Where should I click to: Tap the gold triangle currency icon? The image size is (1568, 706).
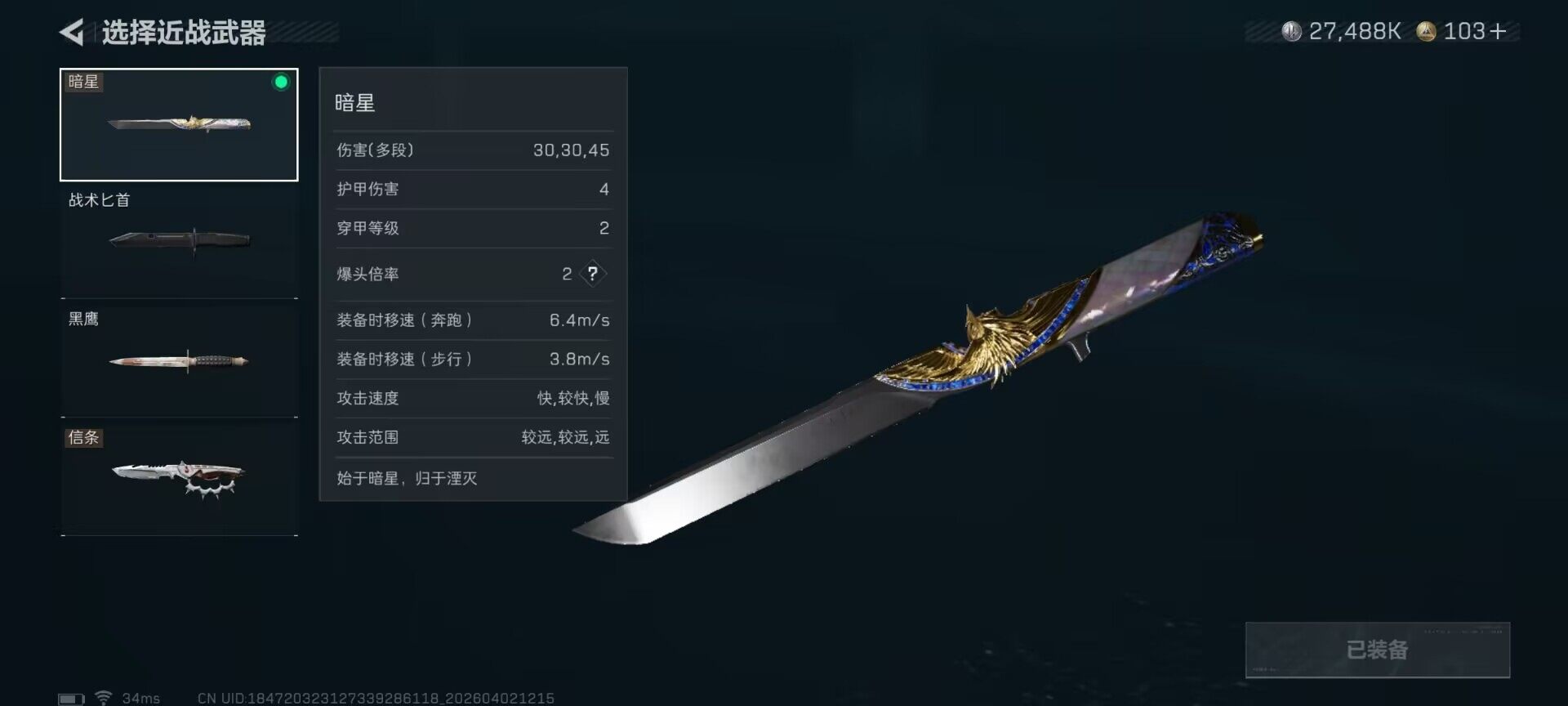coord(1426,32)
